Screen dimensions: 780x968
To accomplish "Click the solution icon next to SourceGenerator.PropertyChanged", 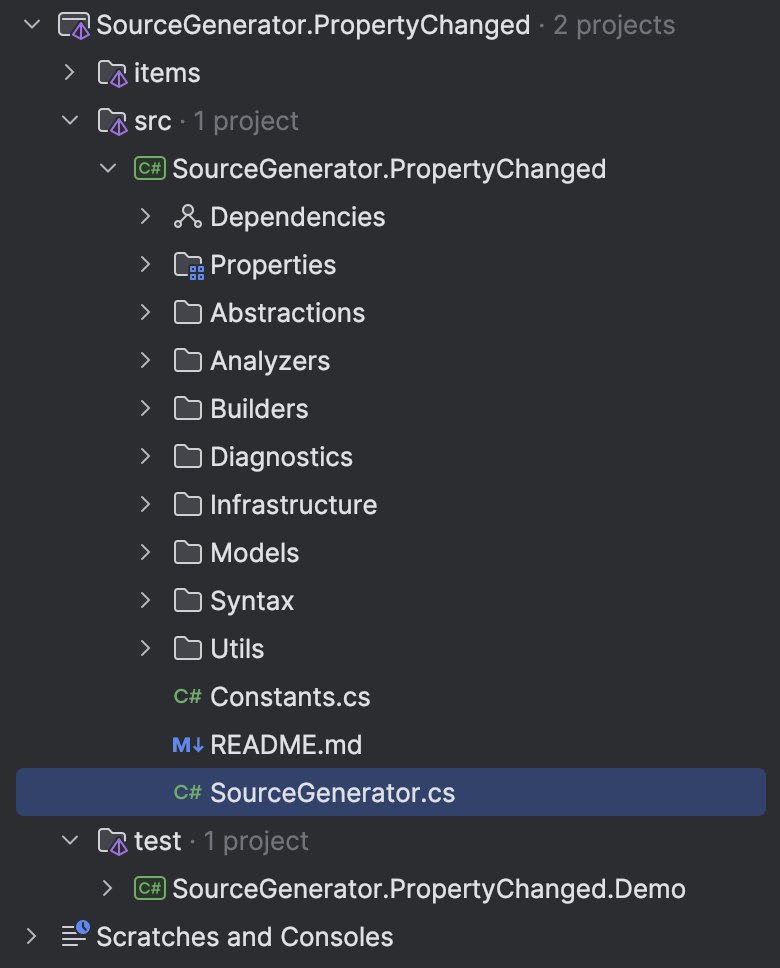I will pos(74,25).
